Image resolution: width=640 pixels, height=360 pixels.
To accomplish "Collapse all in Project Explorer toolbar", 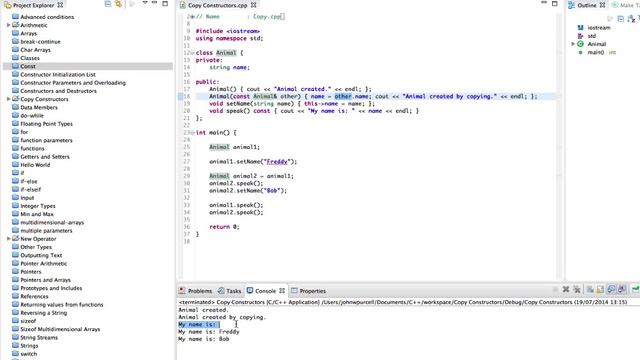I will point(108,4).
